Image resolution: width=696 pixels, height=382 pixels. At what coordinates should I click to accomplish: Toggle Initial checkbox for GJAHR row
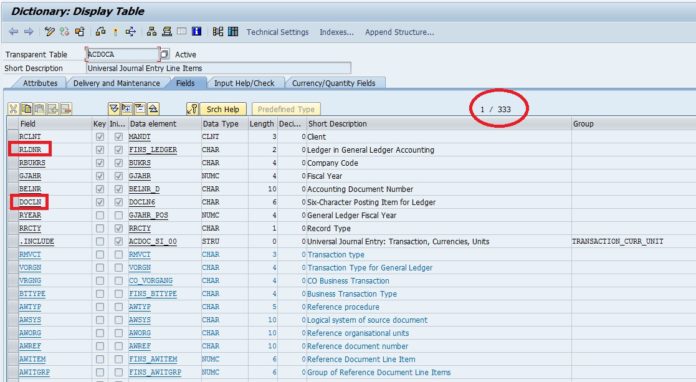[119, 176]
